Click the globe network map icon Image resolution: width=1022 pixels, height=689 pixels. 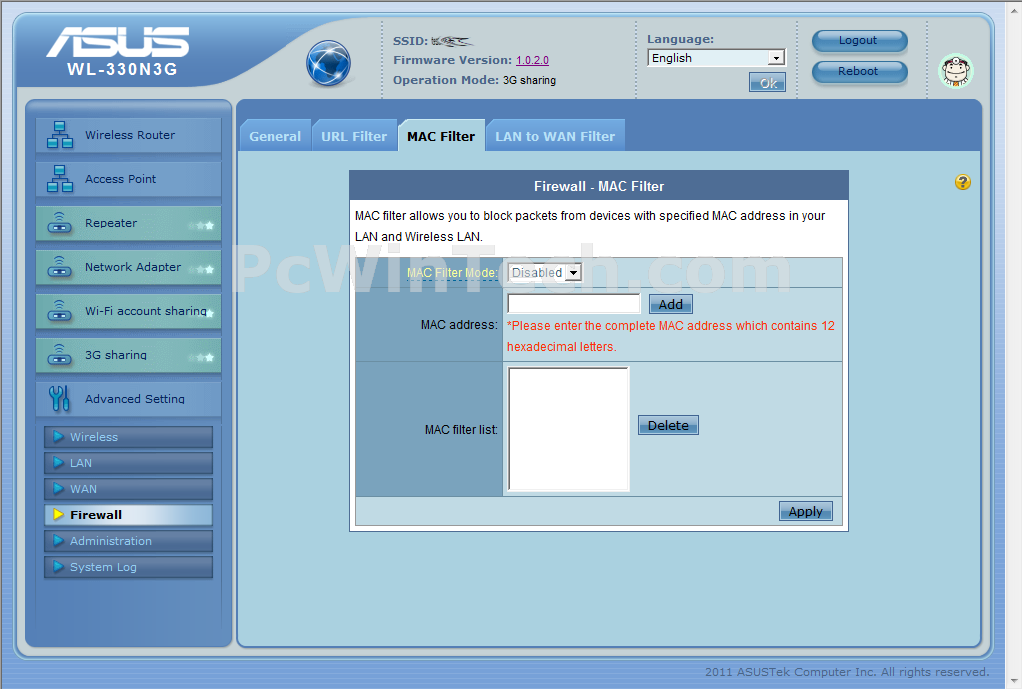coord(328,63)
